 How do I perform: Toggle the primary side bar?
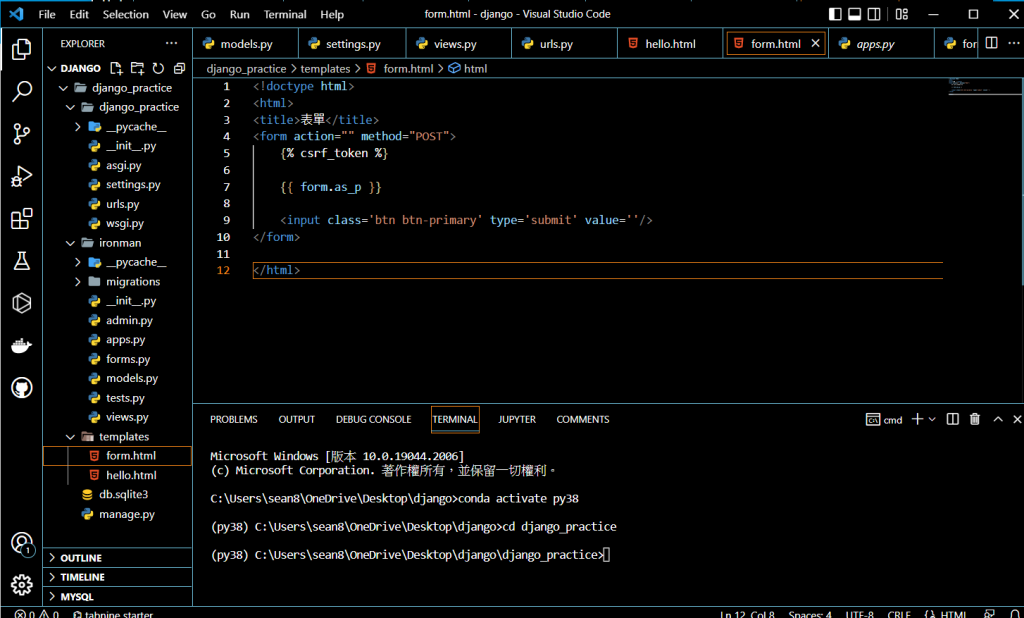(835, 14)
